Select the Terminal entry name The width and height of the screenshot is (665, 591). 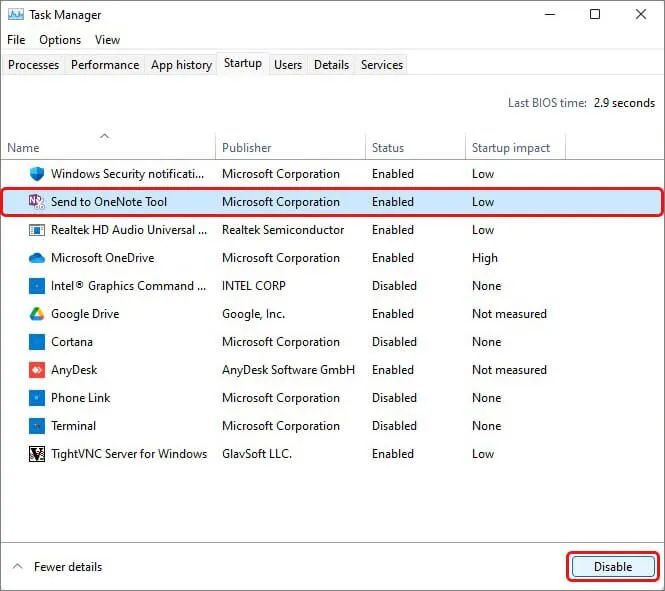(x=73, y=426)
